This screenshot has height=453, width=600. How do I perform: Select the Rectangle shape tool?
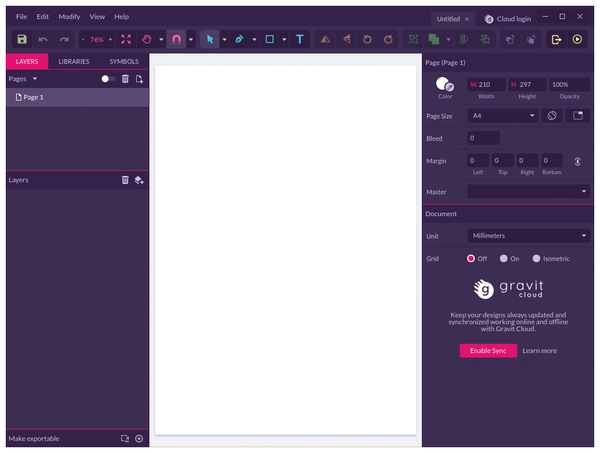[x=270, y=39]
